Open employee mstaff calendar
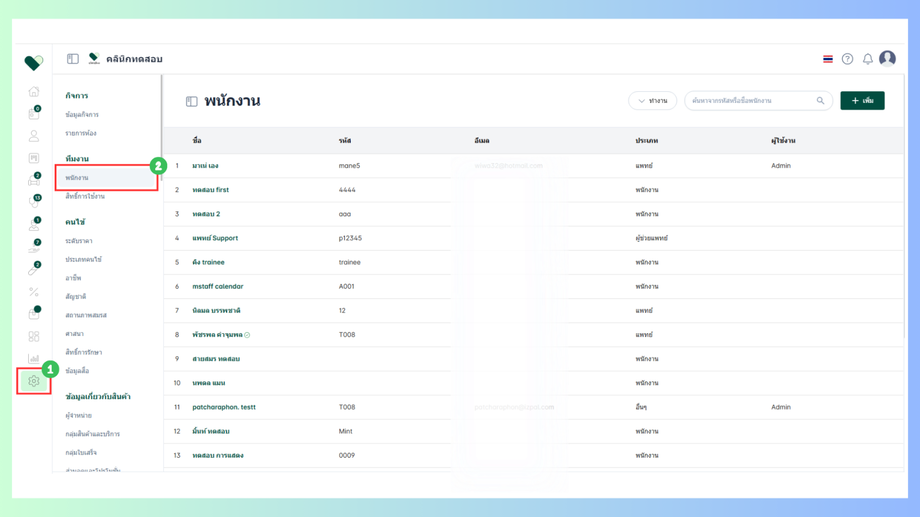 click(x=217, y=286)
